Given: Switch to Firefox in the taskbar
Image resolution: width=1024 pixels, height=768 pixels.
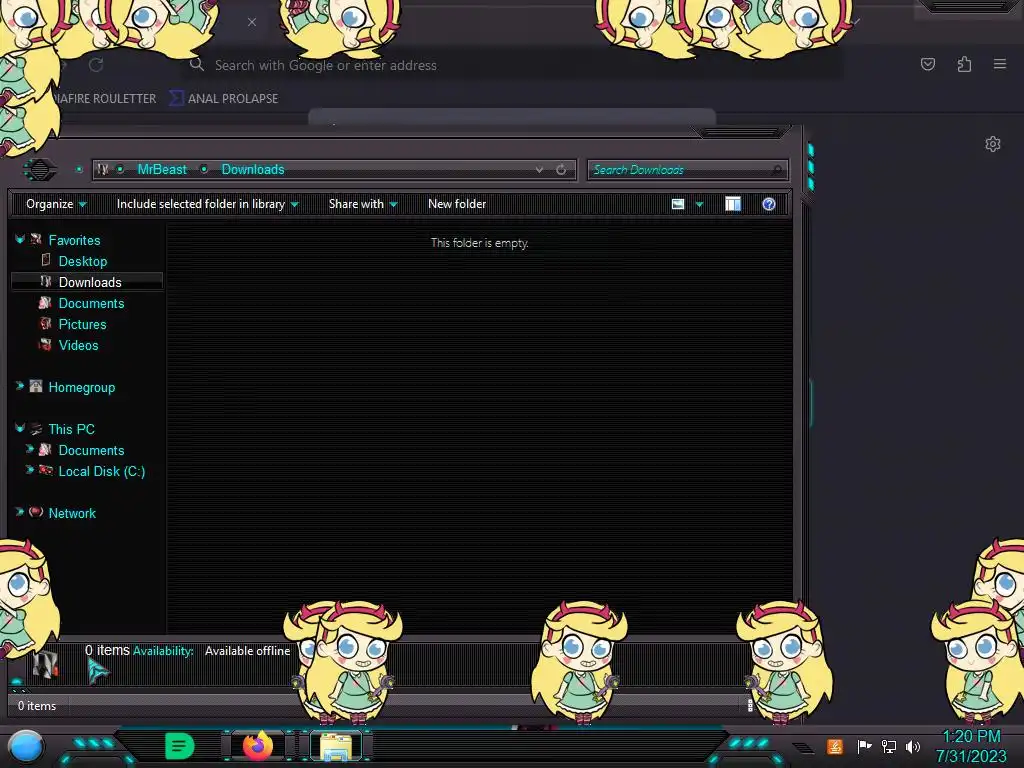Looking at the screenshot, I should point(258,745).
